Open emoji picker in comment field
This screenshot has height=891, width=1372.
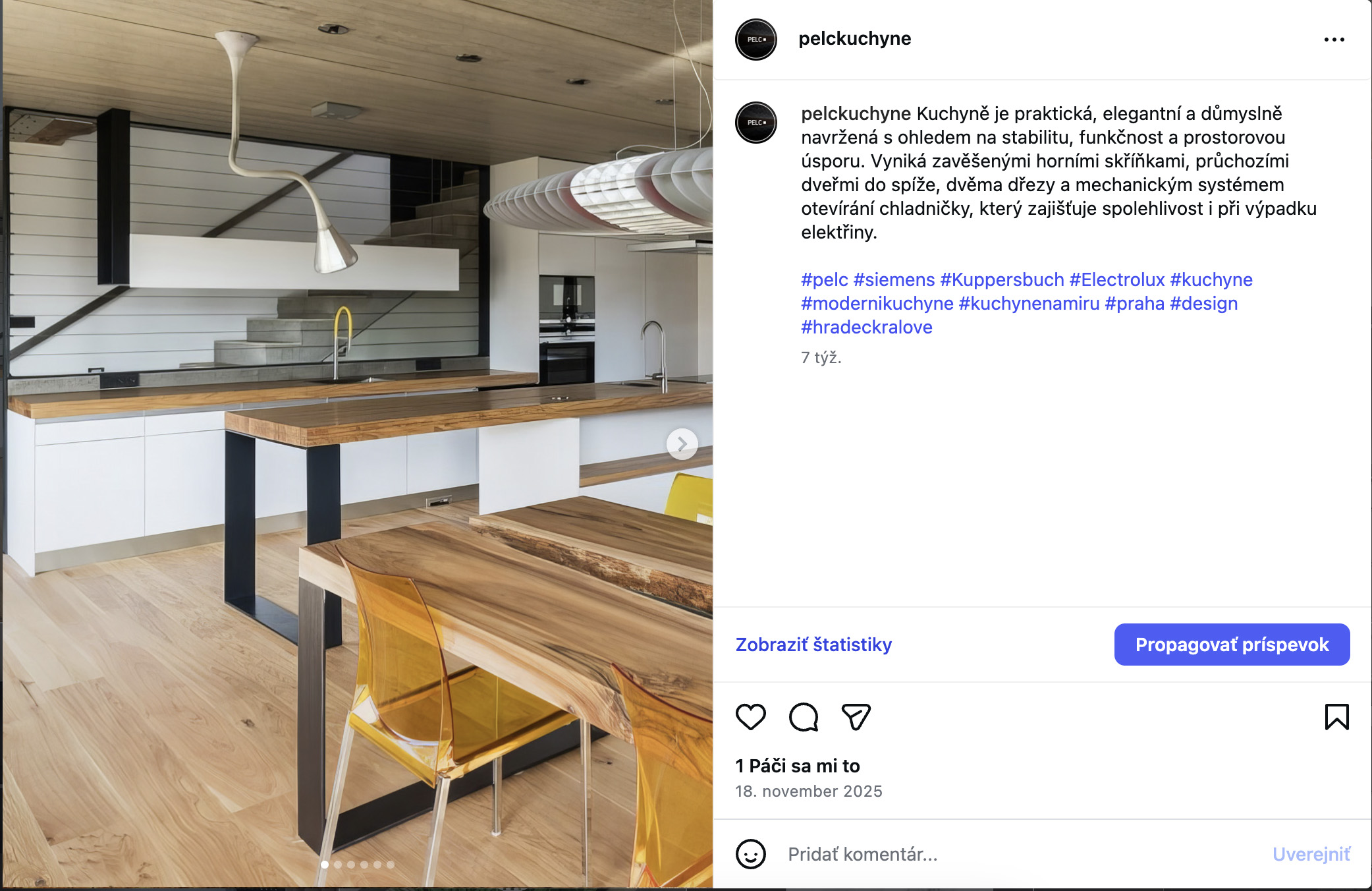[x=751, y=854]
